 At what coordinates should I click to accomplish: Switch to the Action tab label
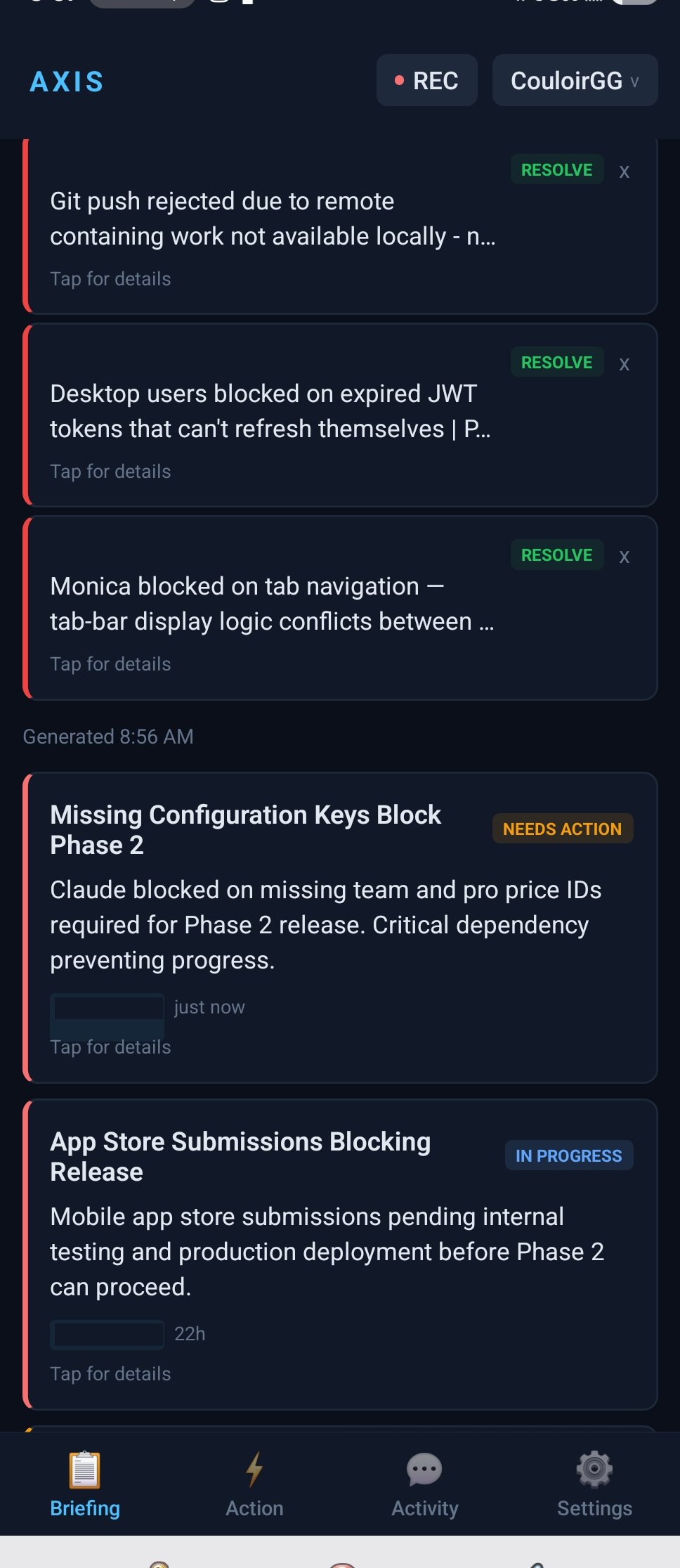[x=254, y=1508]
